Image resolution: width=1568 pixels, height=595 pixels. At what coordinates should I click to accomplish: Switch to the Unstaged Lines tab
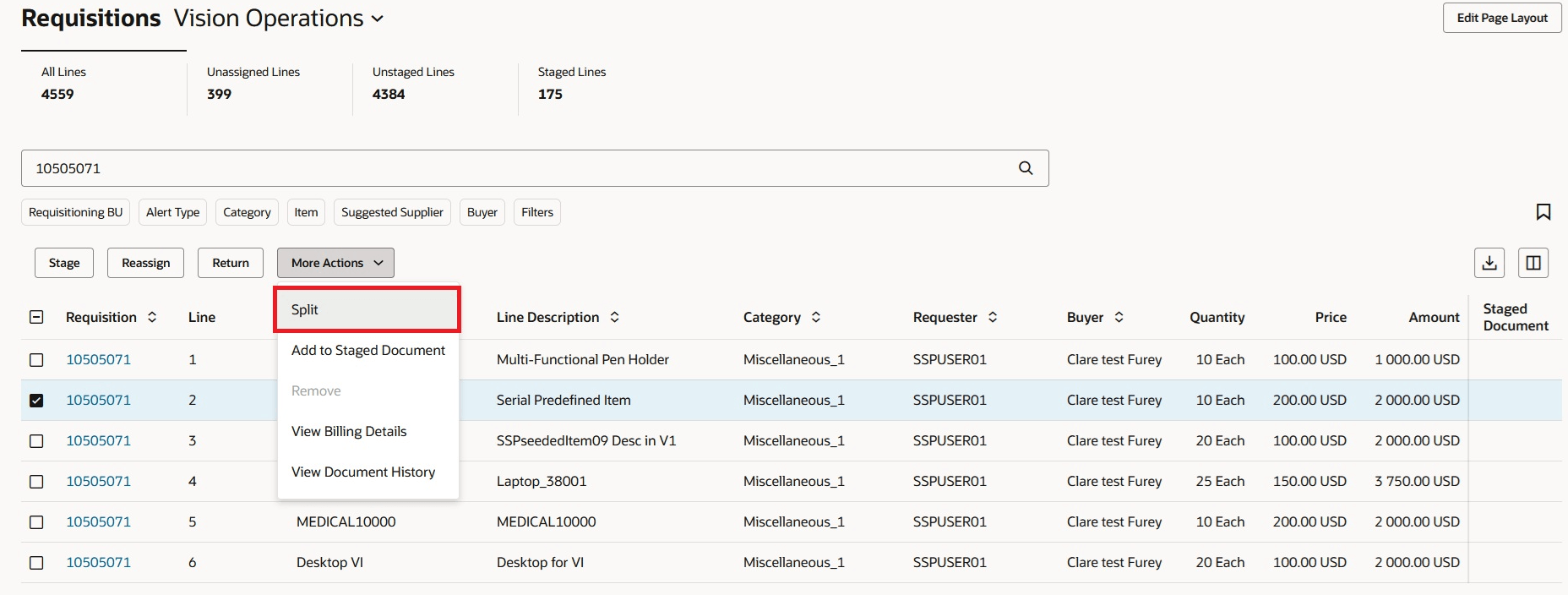pyautogui.click(x=434, y=83)
